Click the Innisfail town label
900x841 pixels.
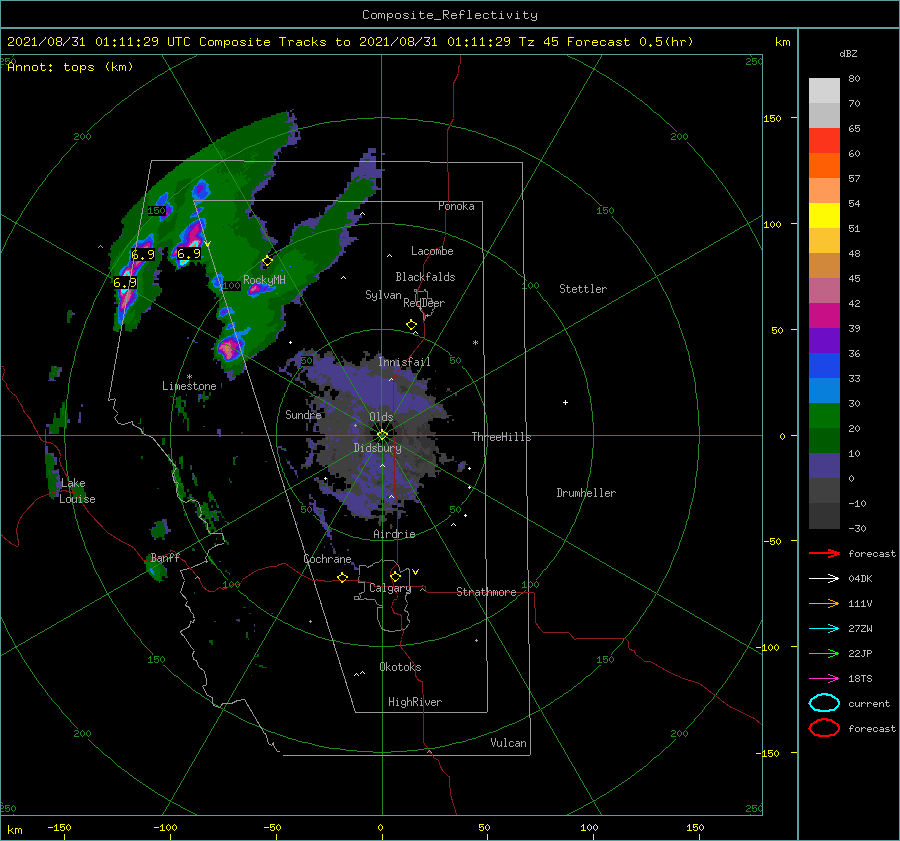(404, 362)
